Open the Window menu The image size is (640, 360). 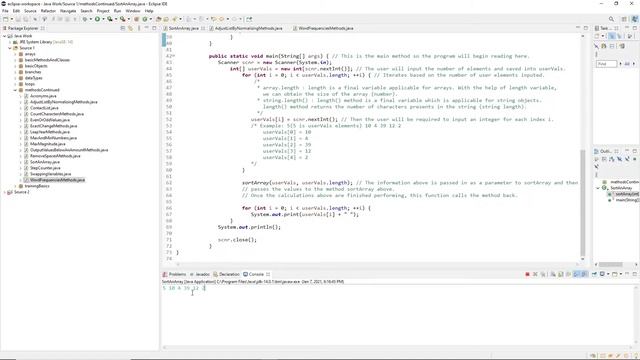pos(133,11)
